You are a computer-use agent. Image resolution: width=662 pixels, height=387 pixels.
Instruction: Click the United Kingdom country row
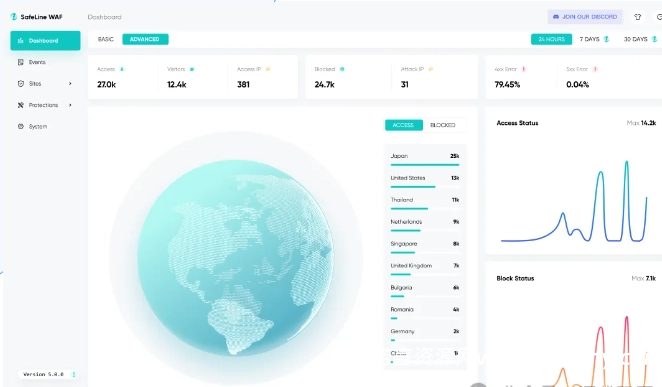pos(425,269)
